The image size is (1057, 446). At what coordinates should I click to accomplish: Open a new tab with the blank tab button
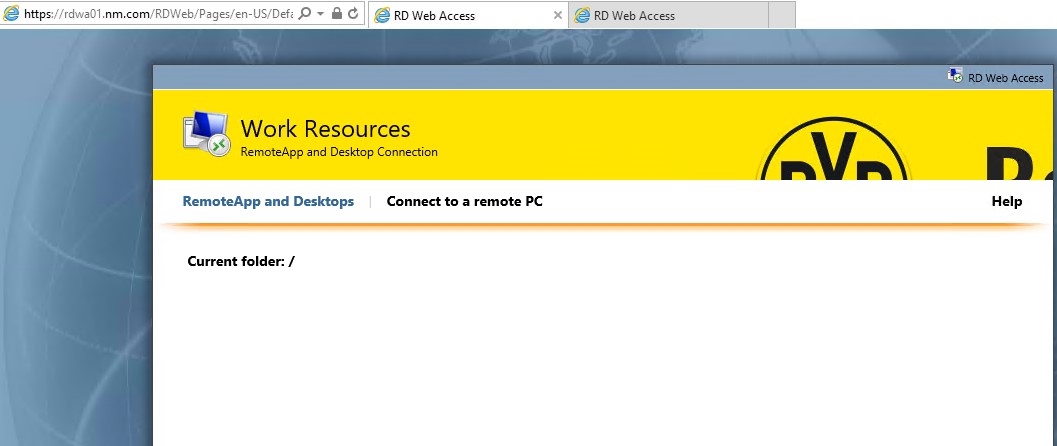click(781, 15)
